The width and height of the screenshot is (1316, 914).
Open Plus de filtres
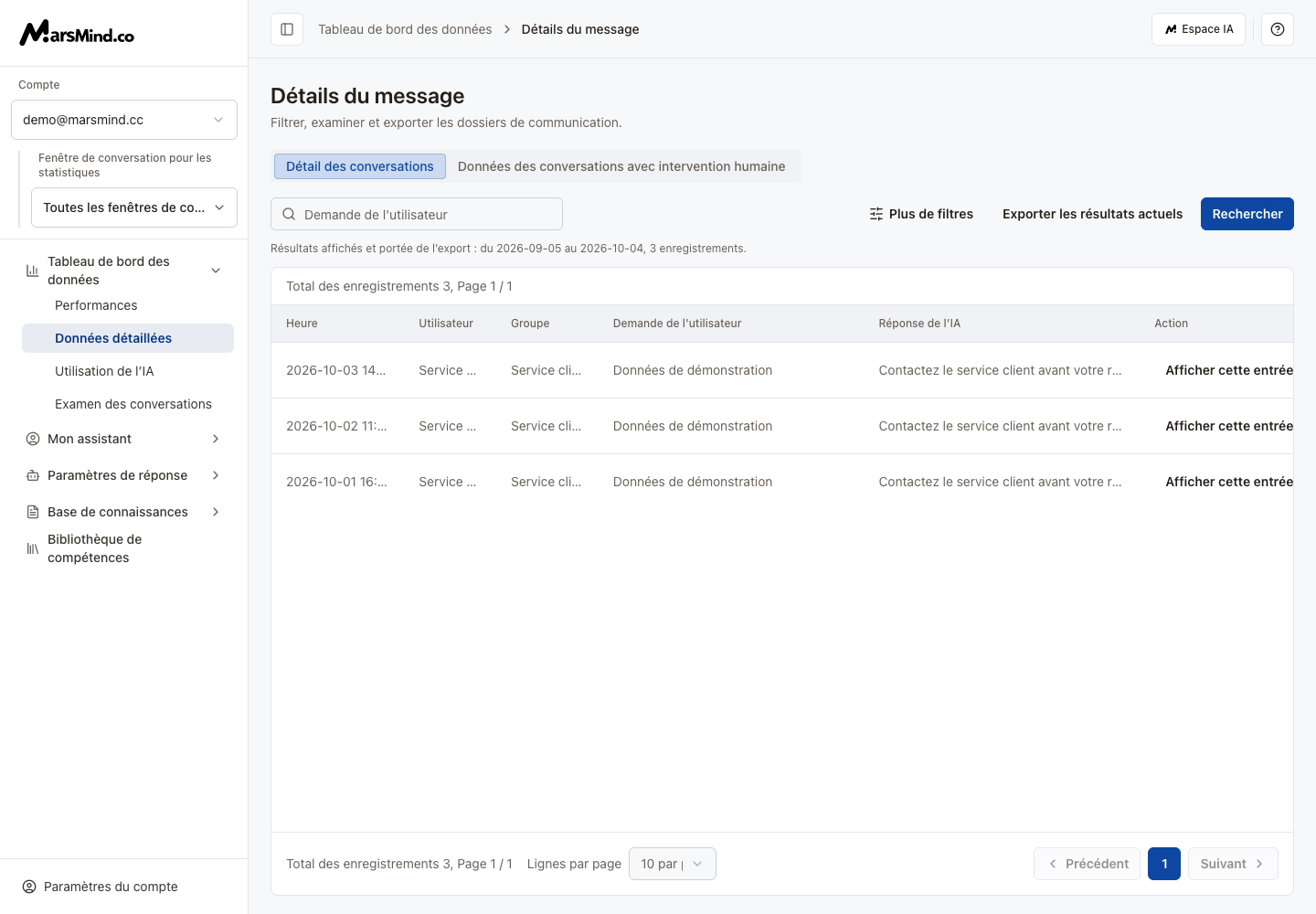tap(921, 214)
